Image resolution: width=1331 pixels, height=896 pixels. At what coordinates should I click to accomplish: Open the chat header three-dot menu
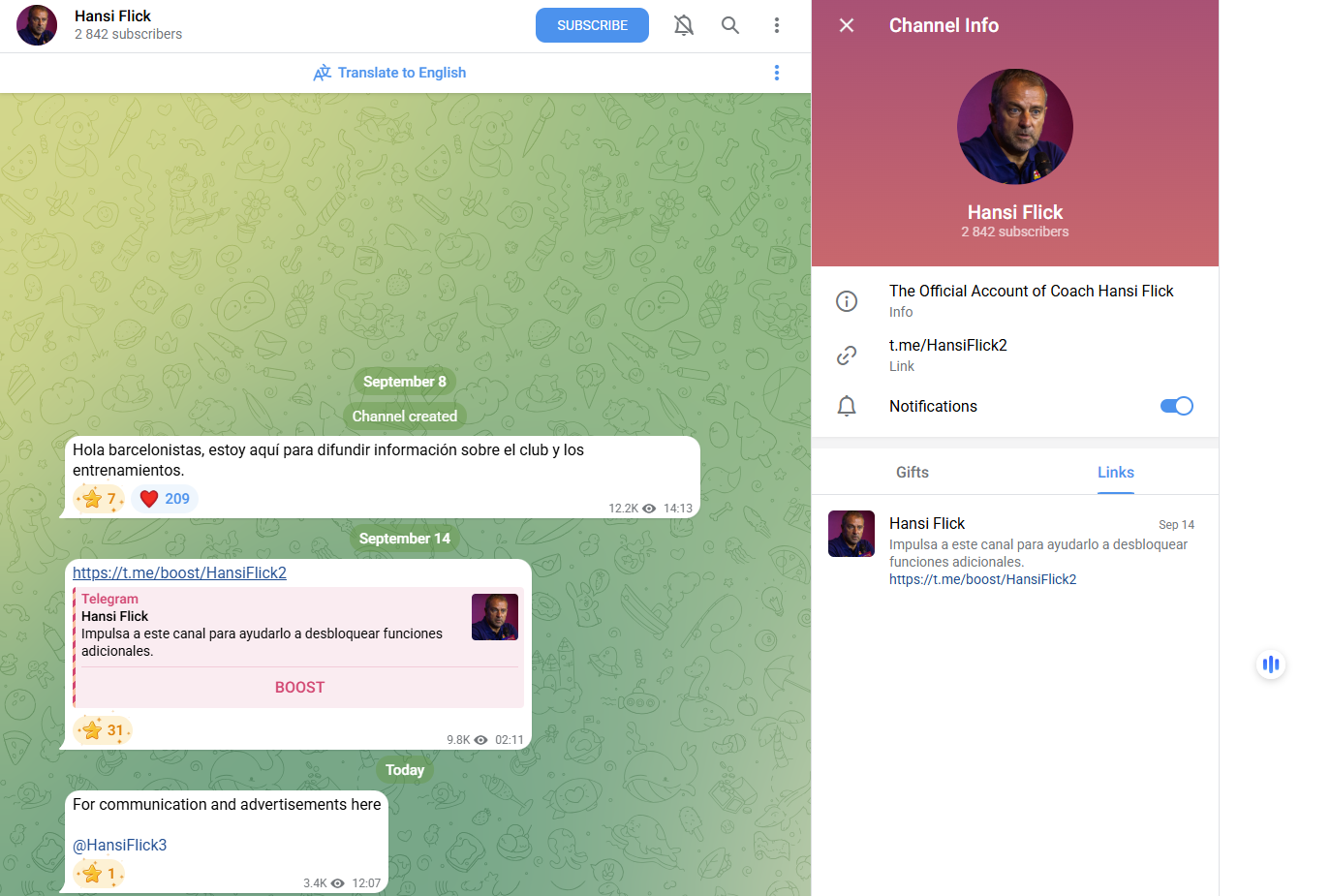point(777,25)
